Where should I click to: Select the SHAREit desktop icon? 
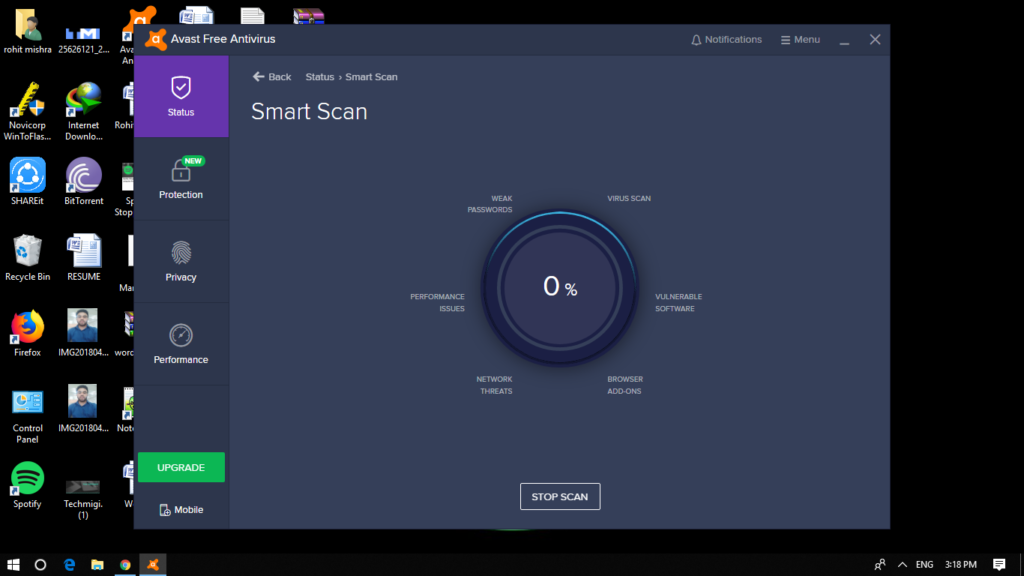[27, 182]
